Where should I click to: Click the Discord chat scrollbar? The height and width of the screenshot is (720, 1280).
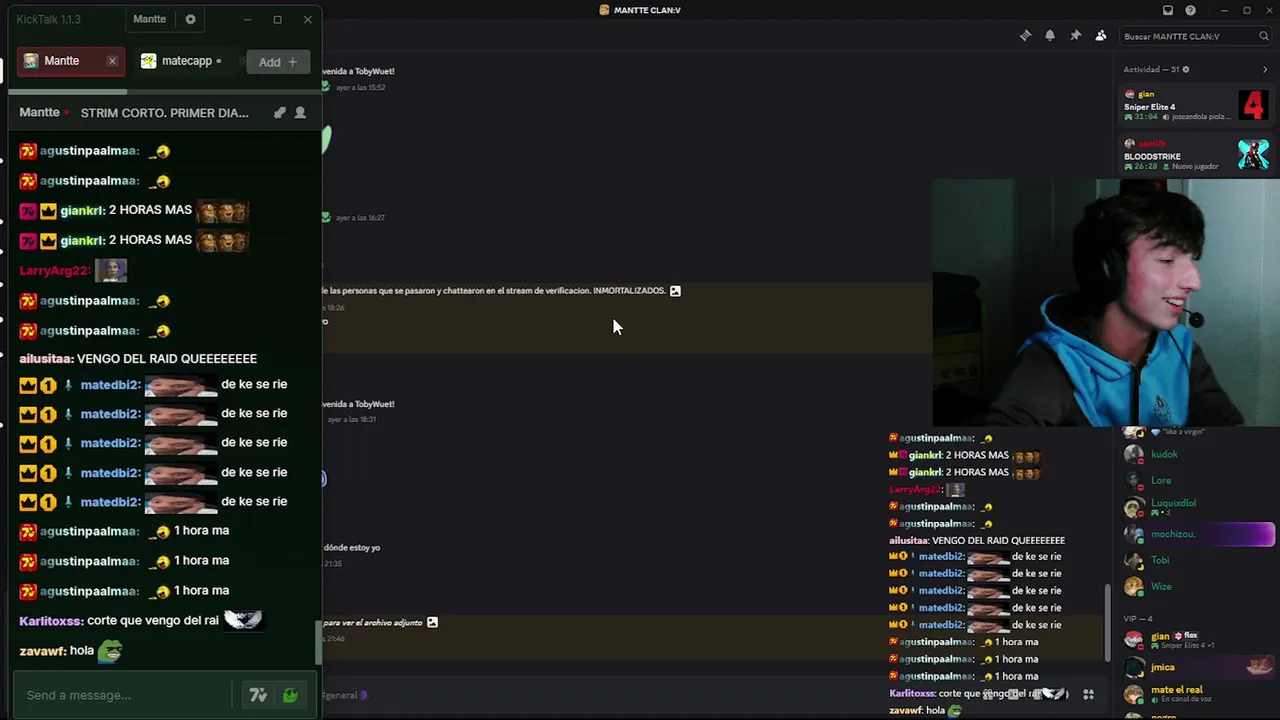pyautogui.click(x=1106, y=622)
